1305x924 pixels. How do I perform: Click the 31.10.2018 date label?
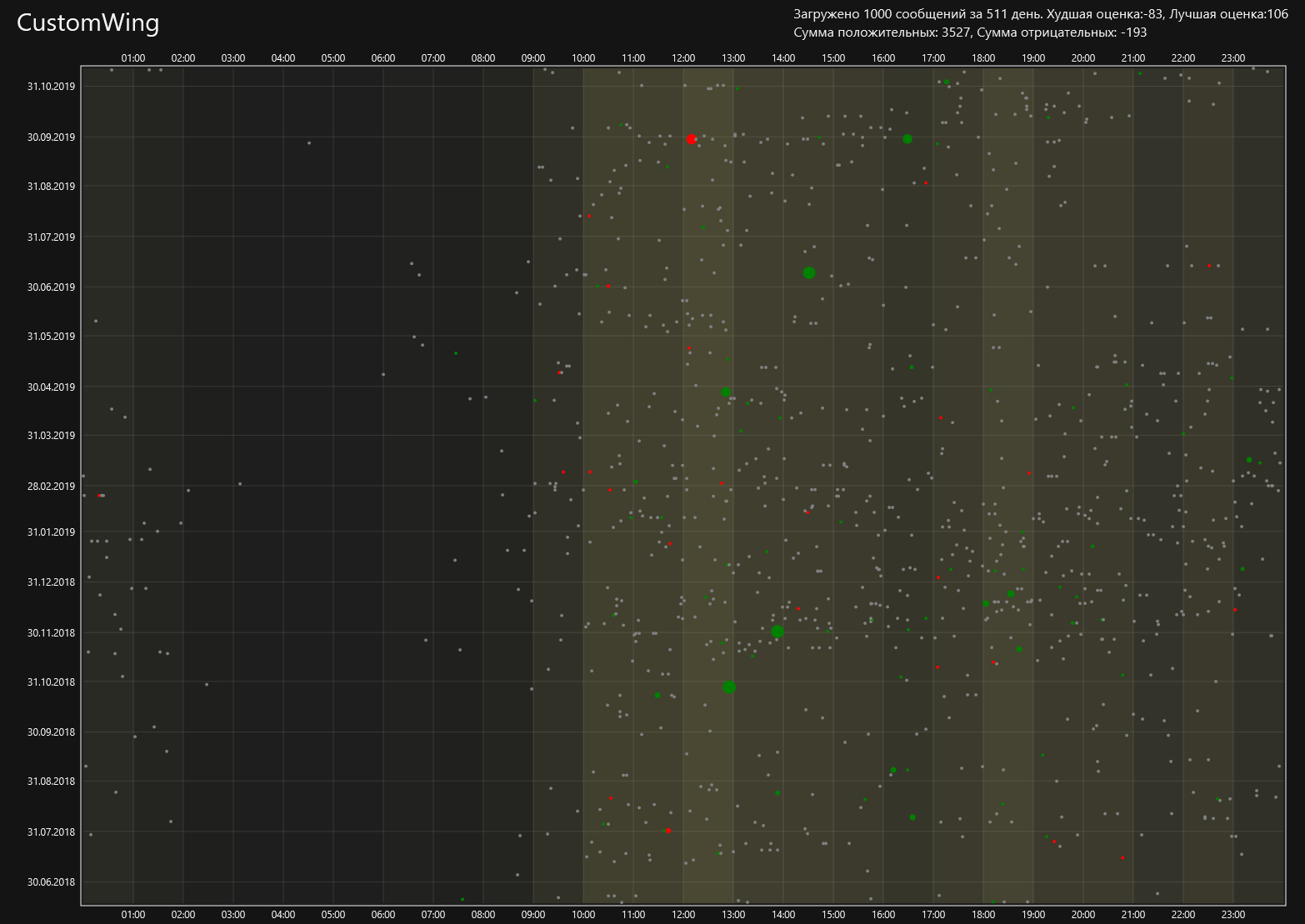[x=51, y=682]
